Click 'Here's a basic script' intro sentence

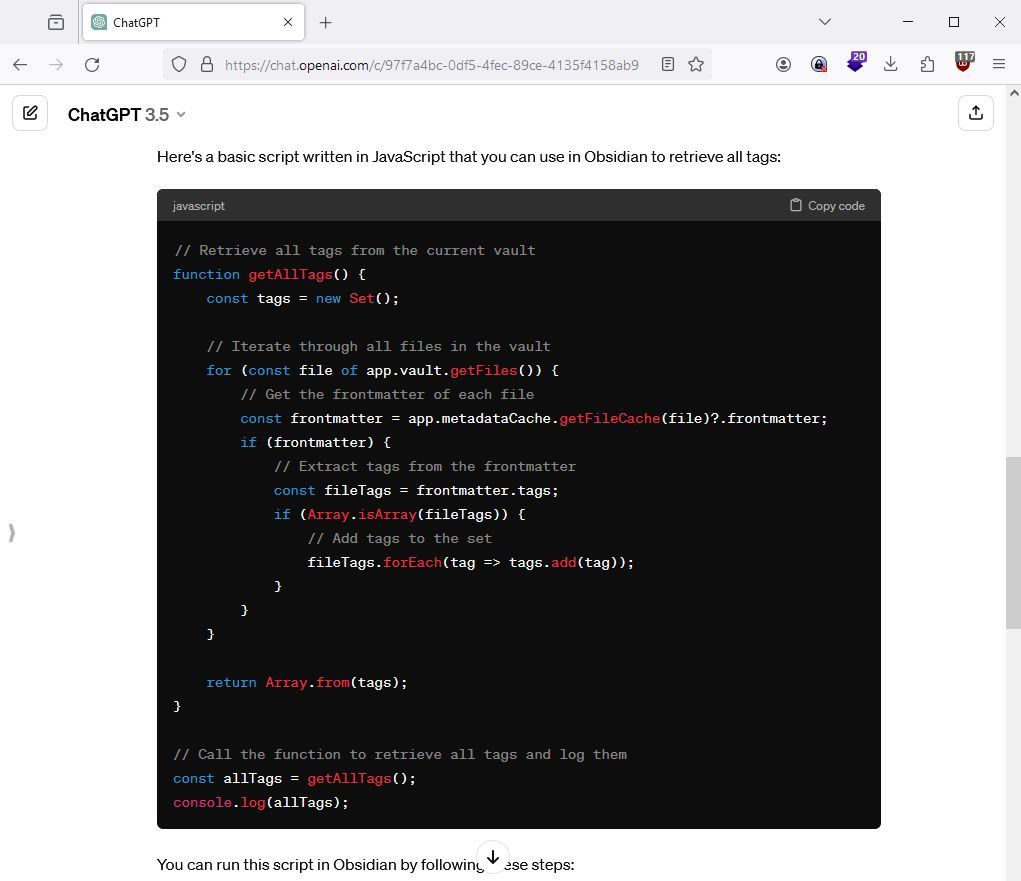tap(469, 157)
